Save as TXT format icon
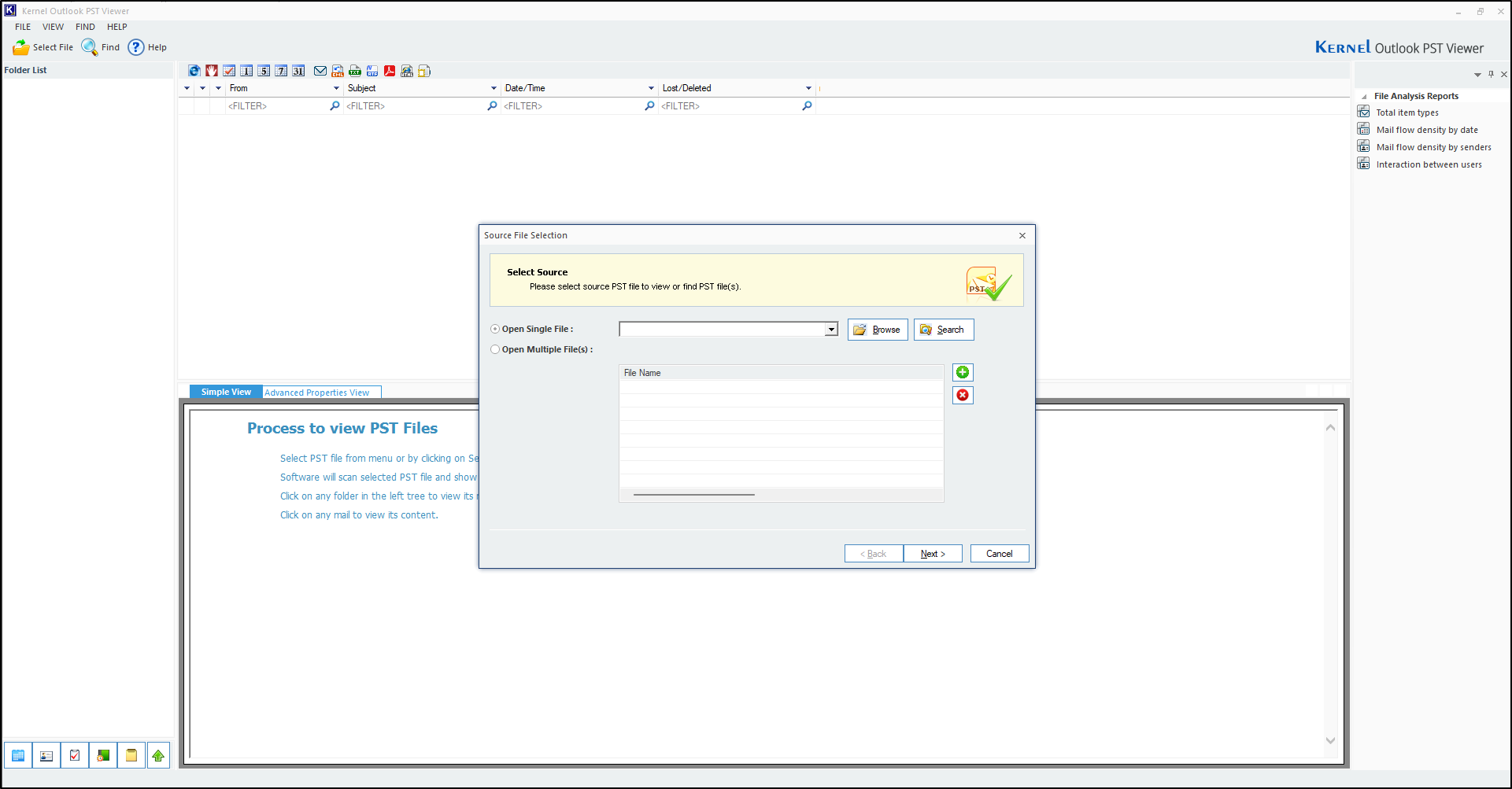 [x=355, y=71]
